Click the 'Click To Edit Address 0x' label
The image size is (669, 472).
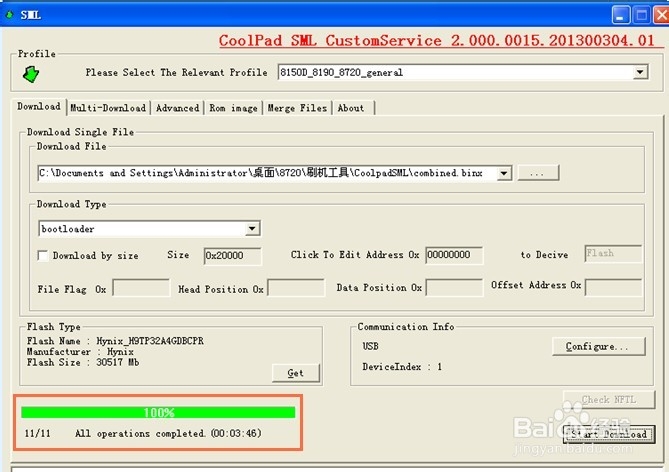[355, 255]
